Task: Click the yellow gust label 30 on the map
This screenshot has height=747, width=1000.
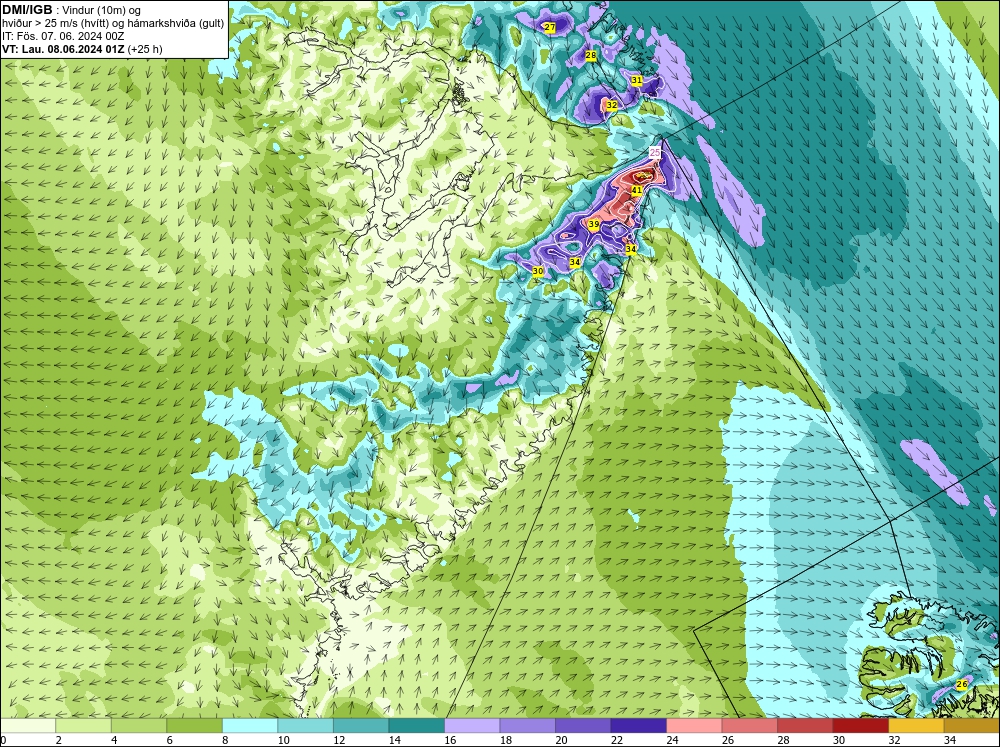Action: pyautogui.click(x=538, y=271)
